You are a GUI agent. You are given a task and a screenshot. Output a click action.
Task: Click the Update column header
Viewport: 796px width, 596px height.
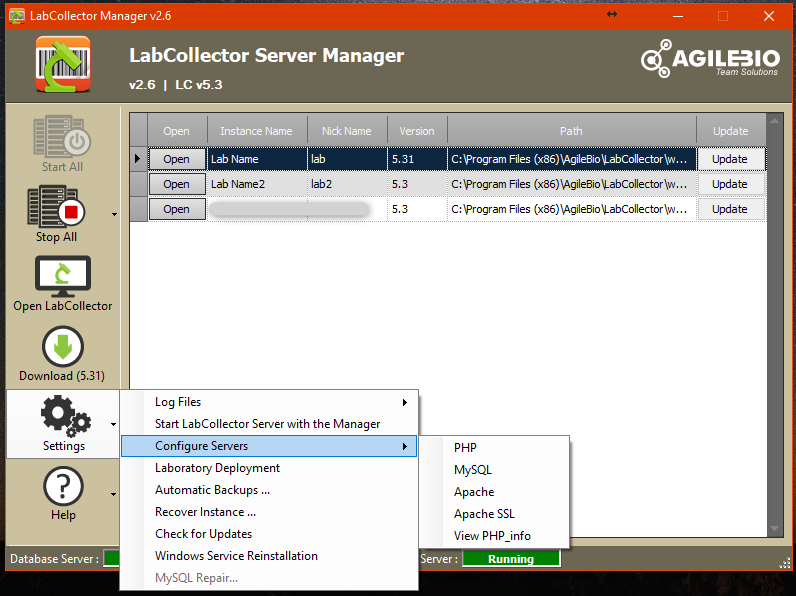pos(731,130)
